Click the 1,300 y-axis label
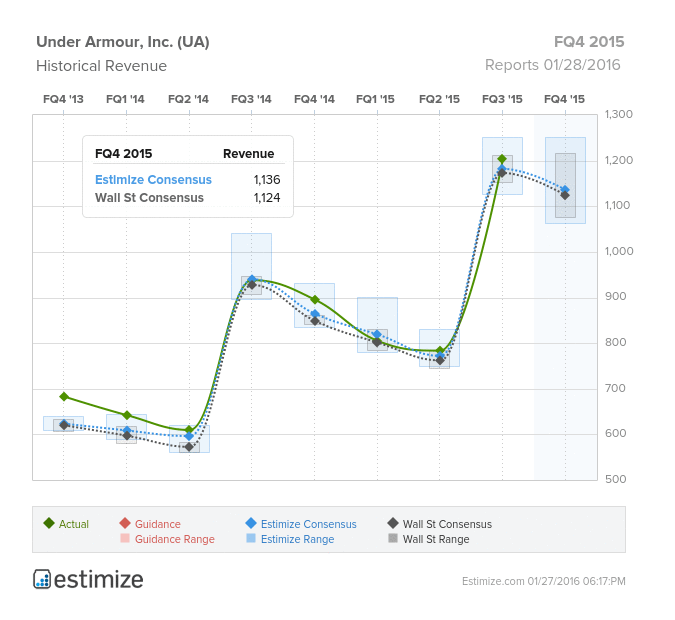 coord(619,114)
